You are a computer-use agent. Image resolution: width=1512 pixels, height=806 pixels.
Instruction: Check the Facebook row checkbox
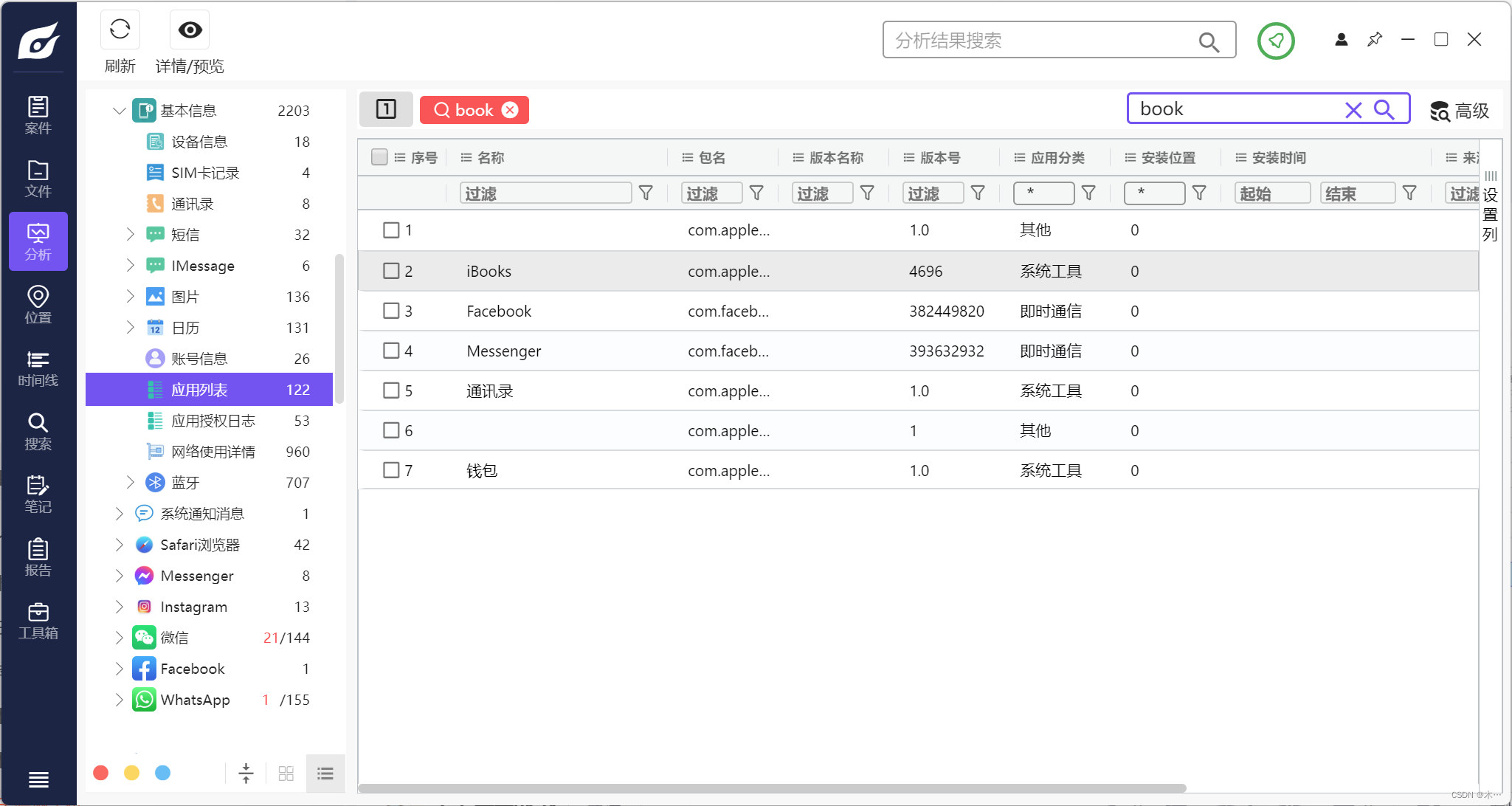click(391, 311)
